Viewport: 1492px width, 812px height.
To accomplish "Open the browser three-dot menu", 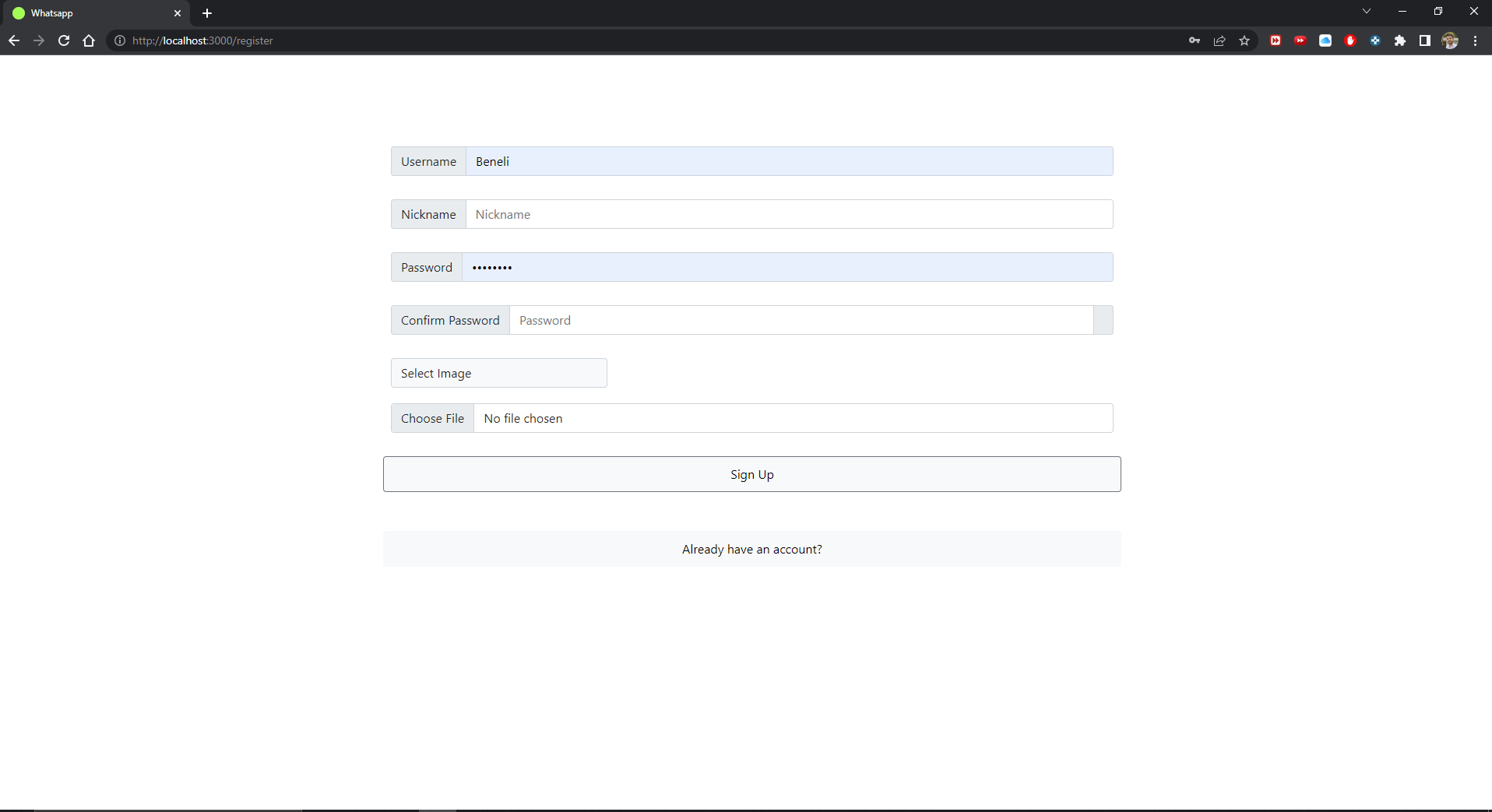I will click(x=1475, y=40).
